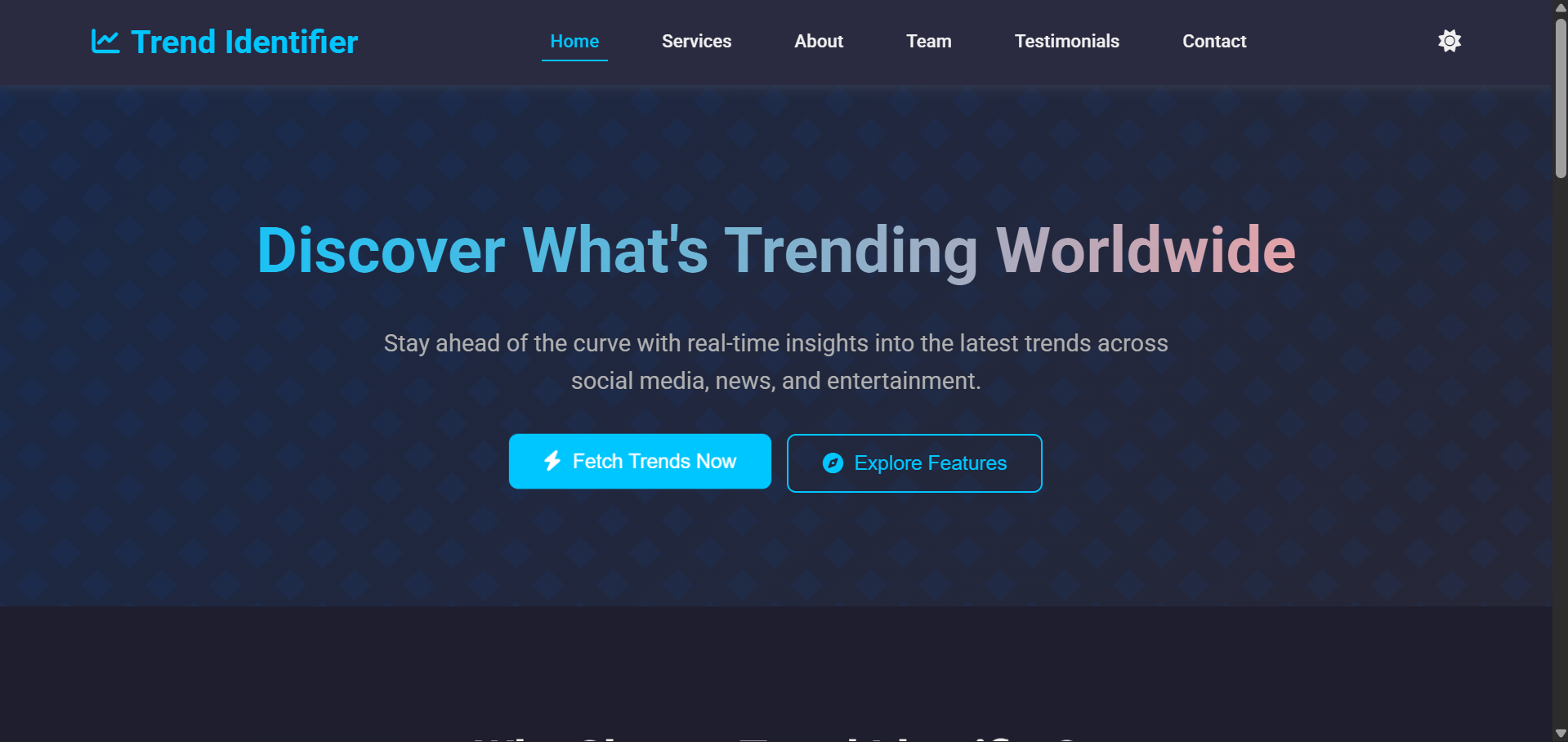Click the vertical scrollbar thumb
The image size is (1568, 742).
pyautogui.click(x=1561, y=98)
